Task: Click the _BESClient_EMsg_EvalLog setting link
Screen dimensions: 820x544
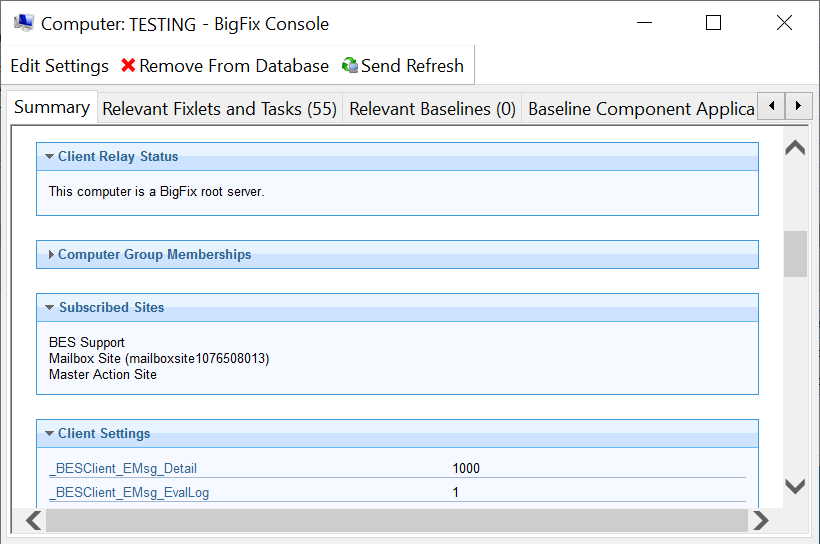Action: (128, 493)
